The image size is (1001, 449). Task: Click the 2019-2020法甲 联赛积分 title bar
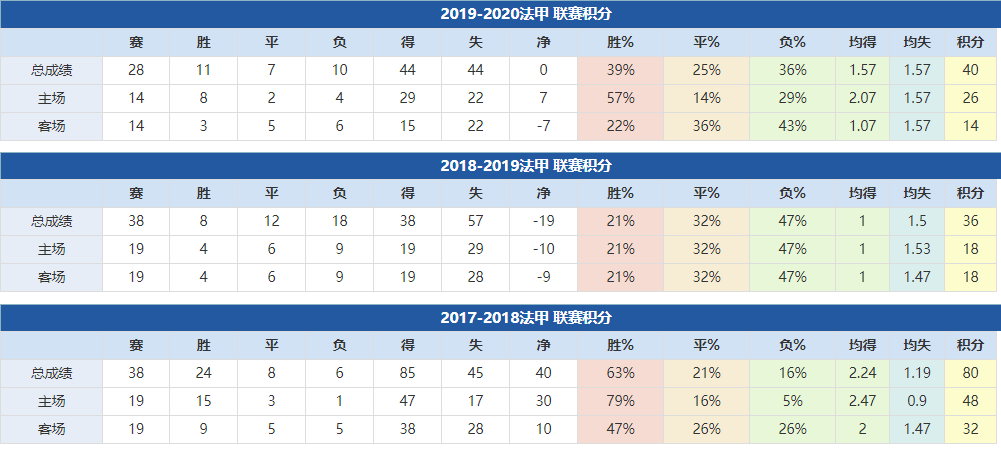point(525,14)
